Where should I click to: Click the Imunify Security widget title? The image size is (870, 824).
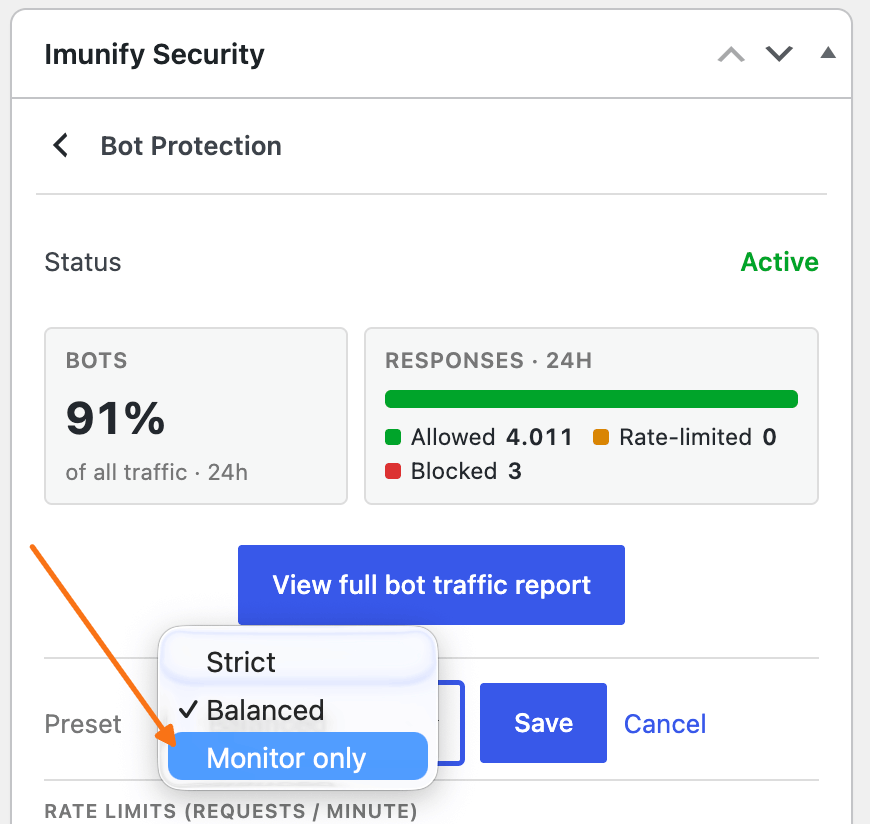pos(154,54)
